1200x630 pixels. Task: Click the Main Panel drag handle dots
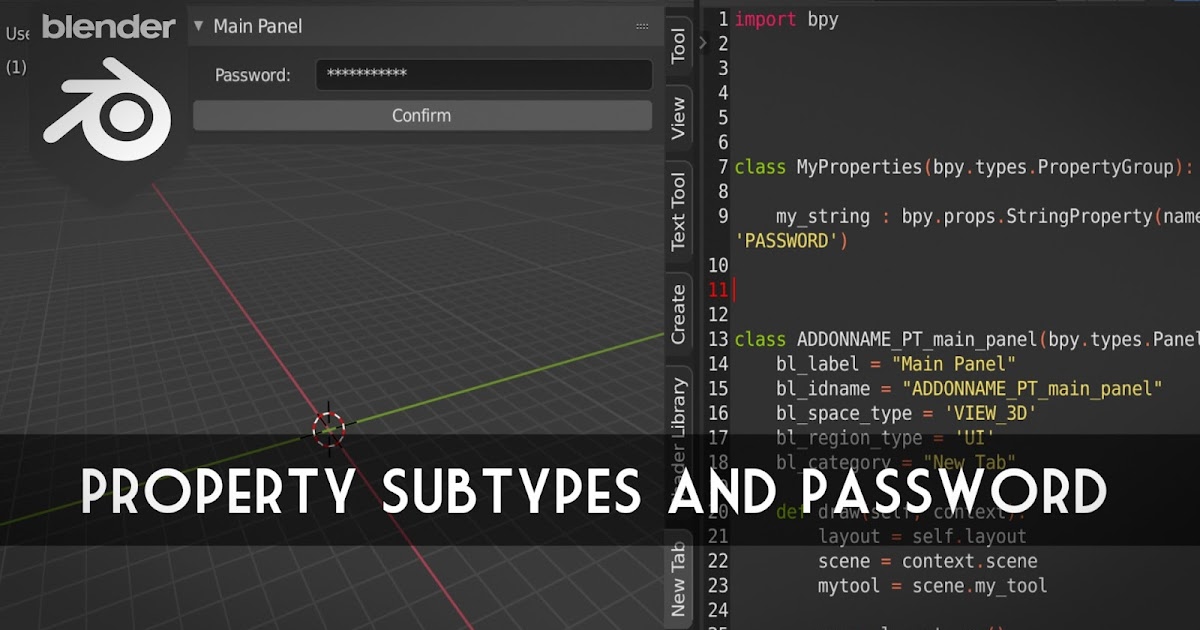[641, 26]
